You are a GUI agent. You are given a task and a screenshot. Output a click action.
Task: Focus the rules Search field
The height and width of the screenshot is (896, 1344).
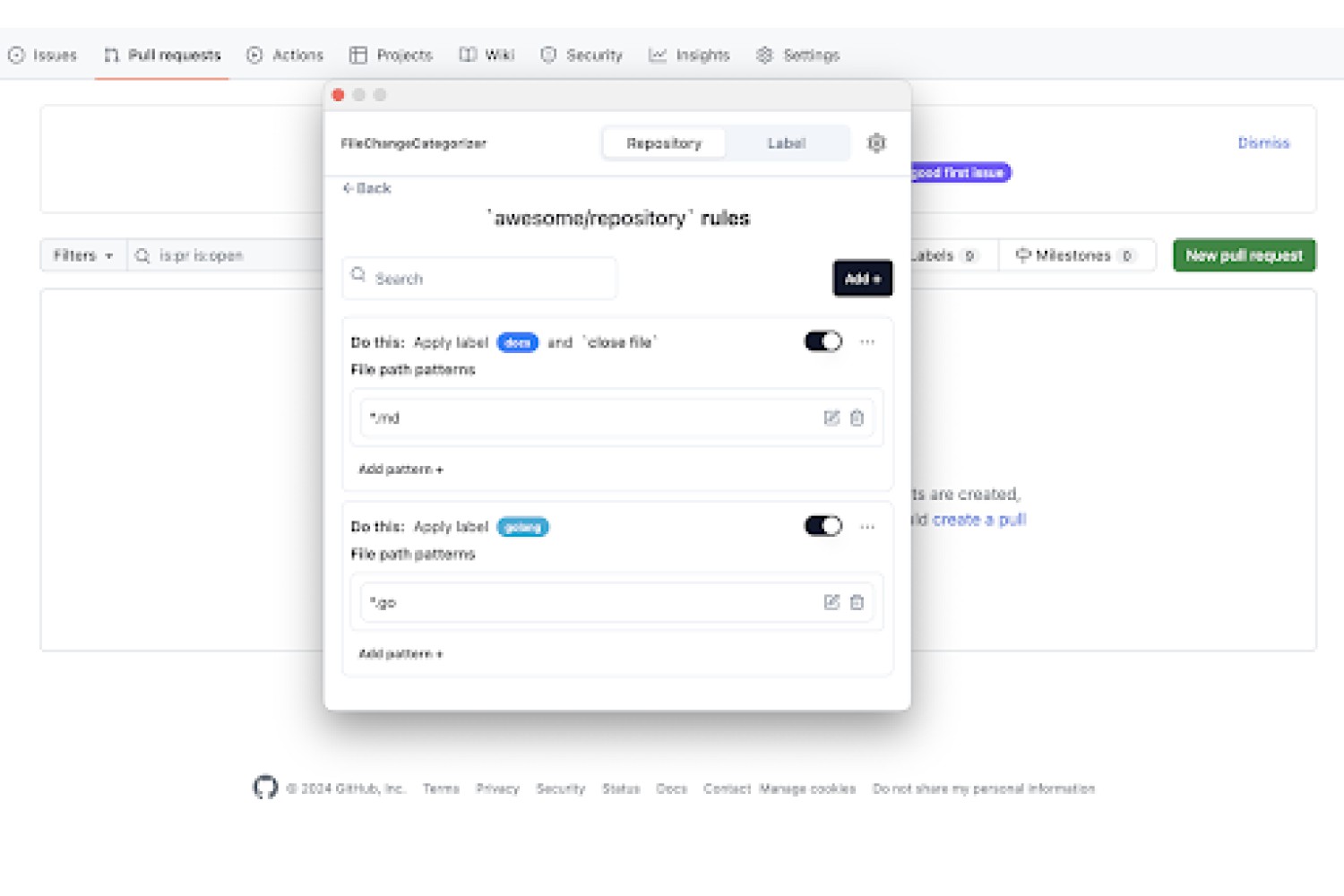point(479,279)
